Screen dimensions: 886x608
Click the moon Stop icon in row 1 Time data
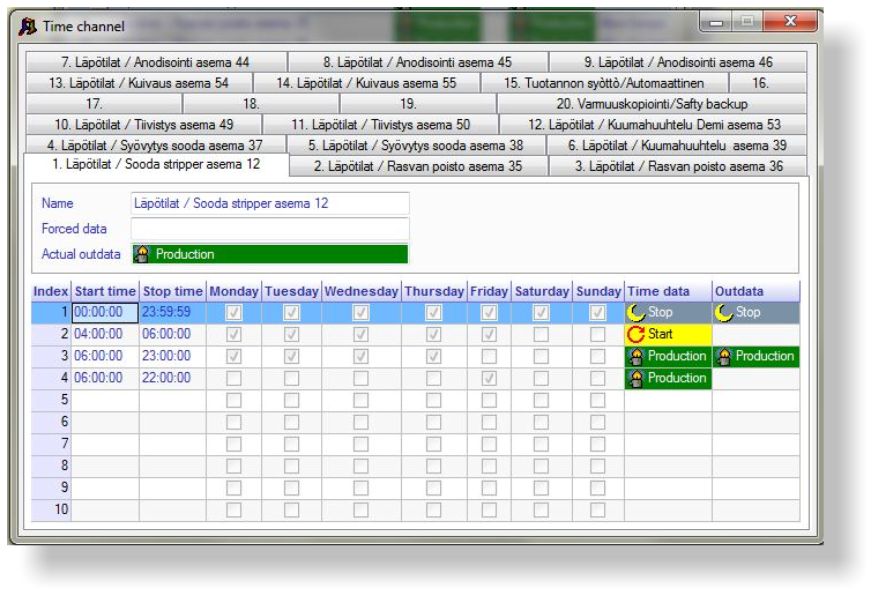click(636, 313)
